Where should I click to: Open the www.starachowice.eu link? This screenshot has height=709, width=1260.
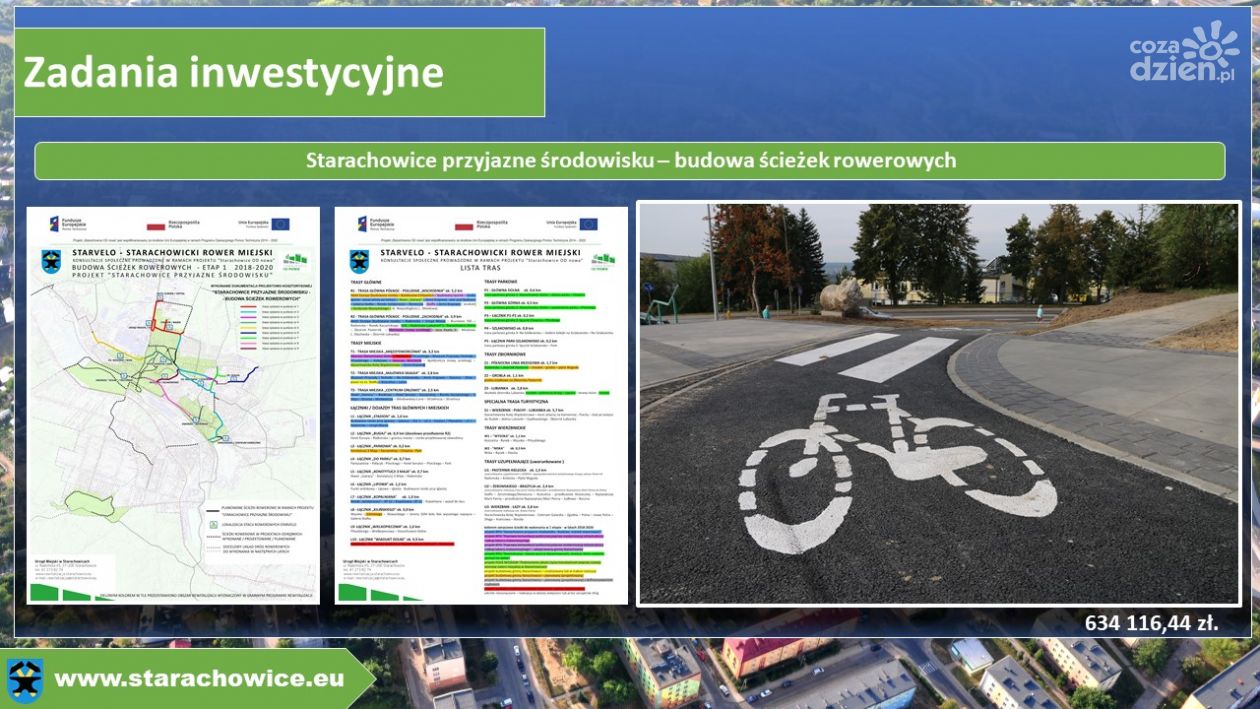click(199, 679)
